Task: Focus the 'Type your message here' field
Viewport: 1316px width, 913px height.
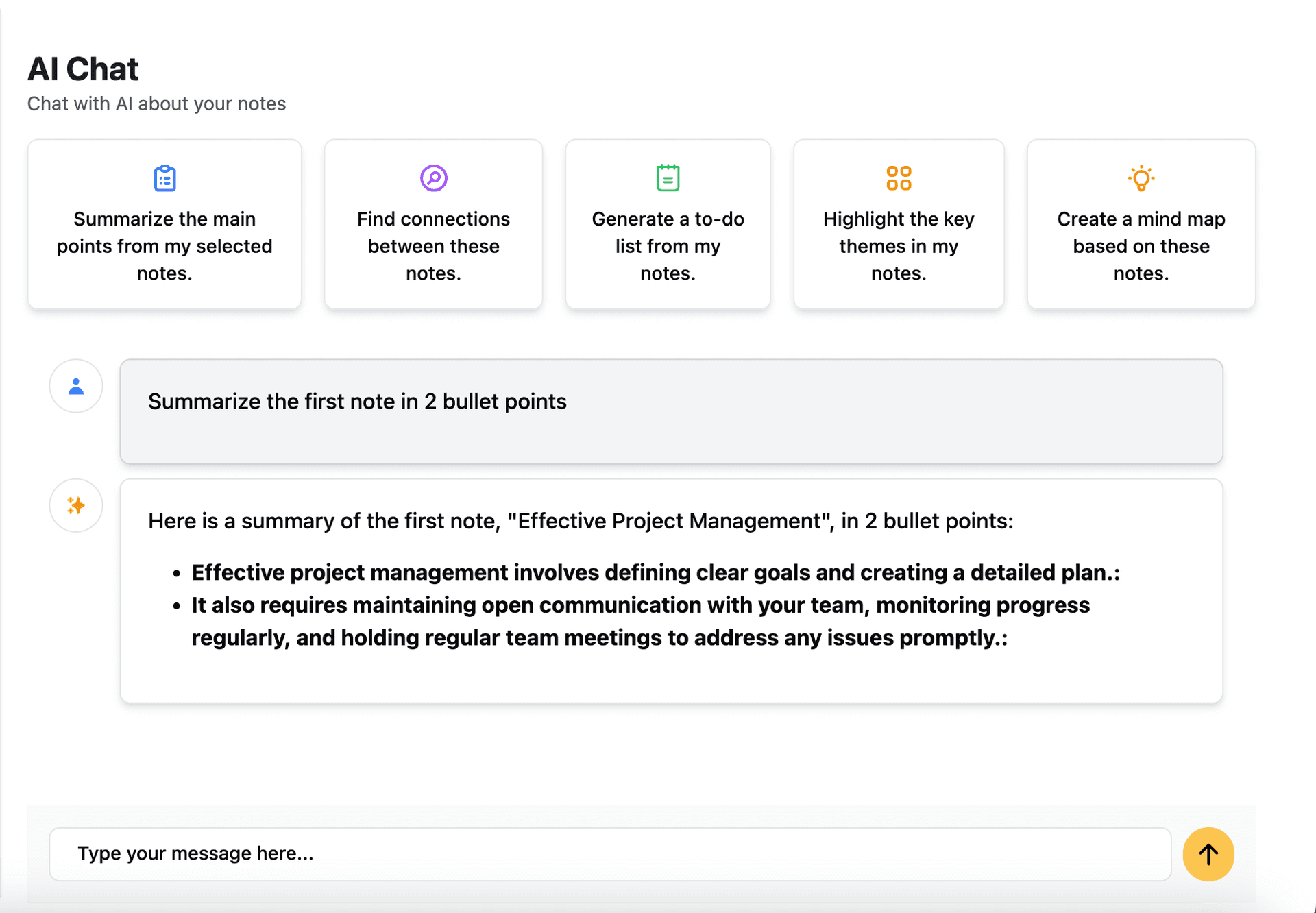Action: point(610,854)
